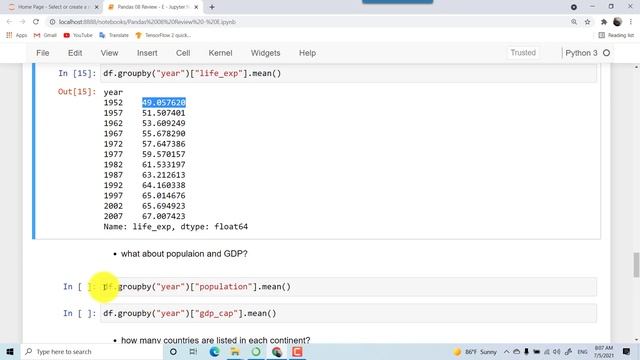Click the browser address bar URL
The height and width of the screenshot is (360, 640).
(x=147, y=22)
